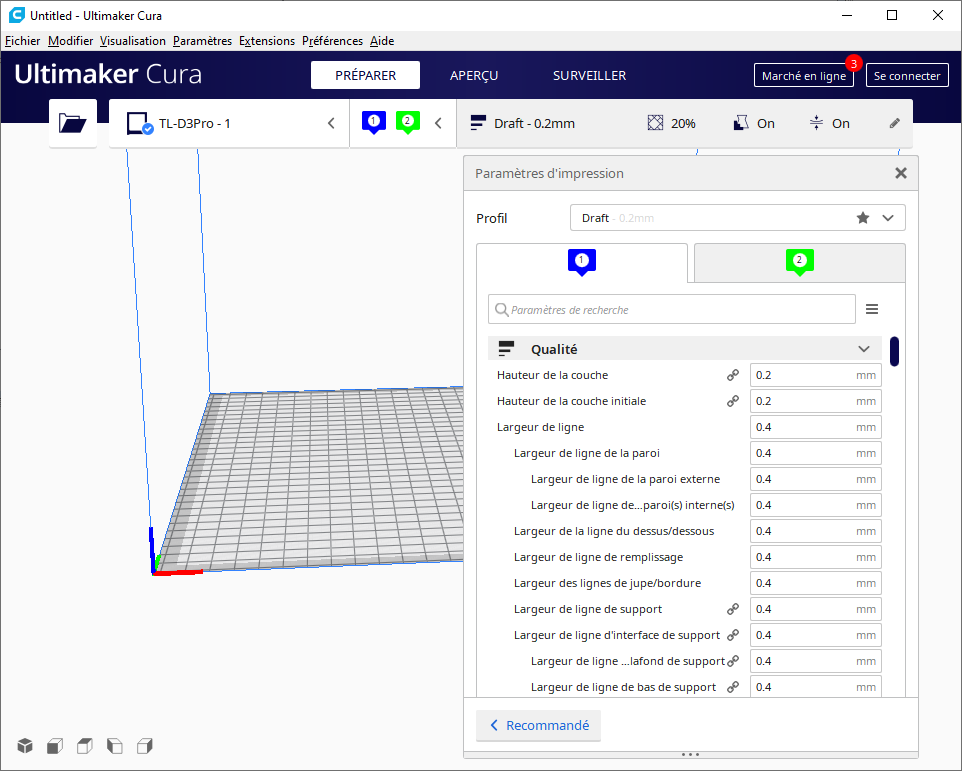Click the TL-D3Pro printer icon
The width and height of the screenshot is (962, 771).
tap(139, 123)
